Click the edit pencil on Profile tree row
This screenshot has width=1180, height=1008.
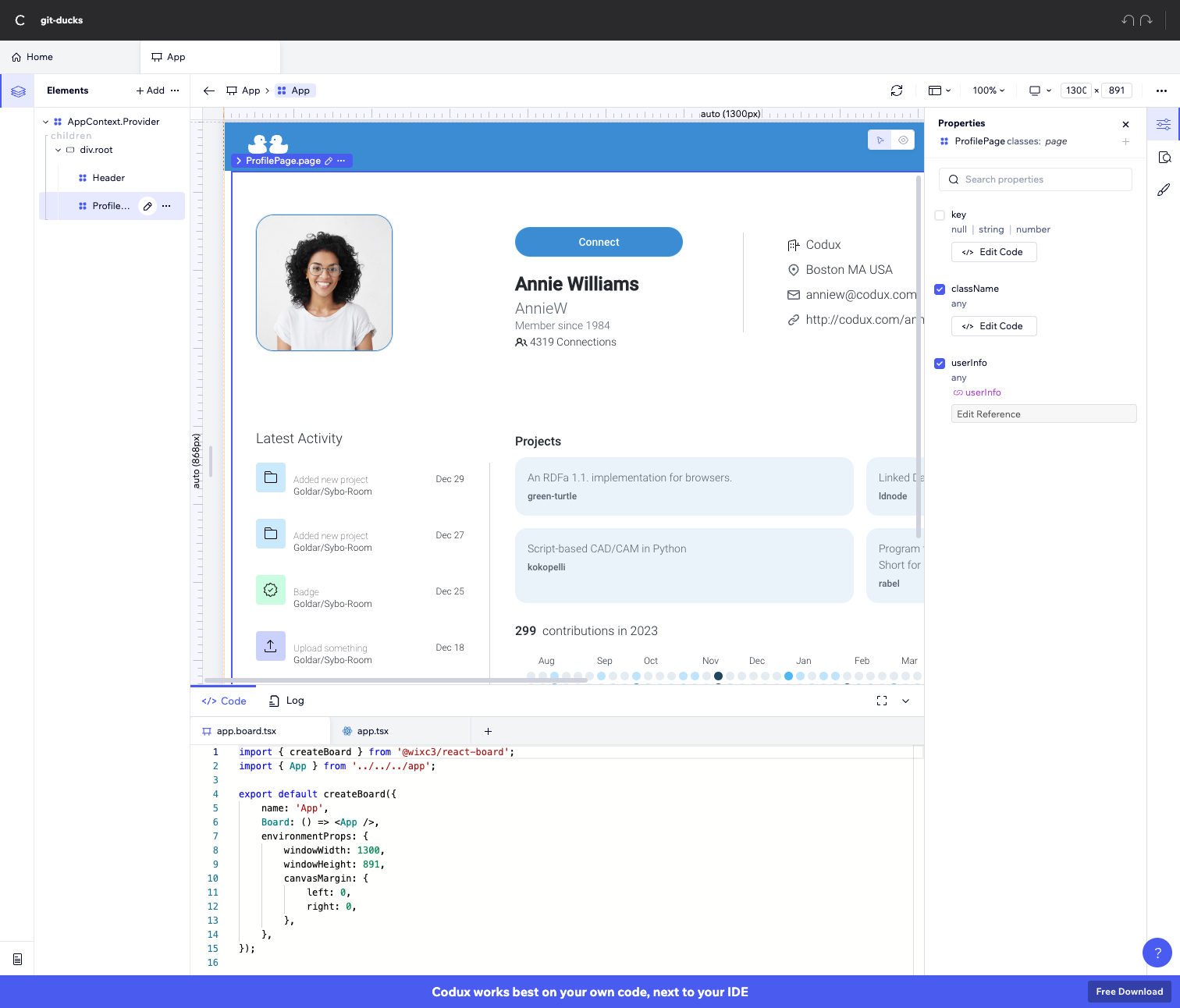tap(147, 206)
